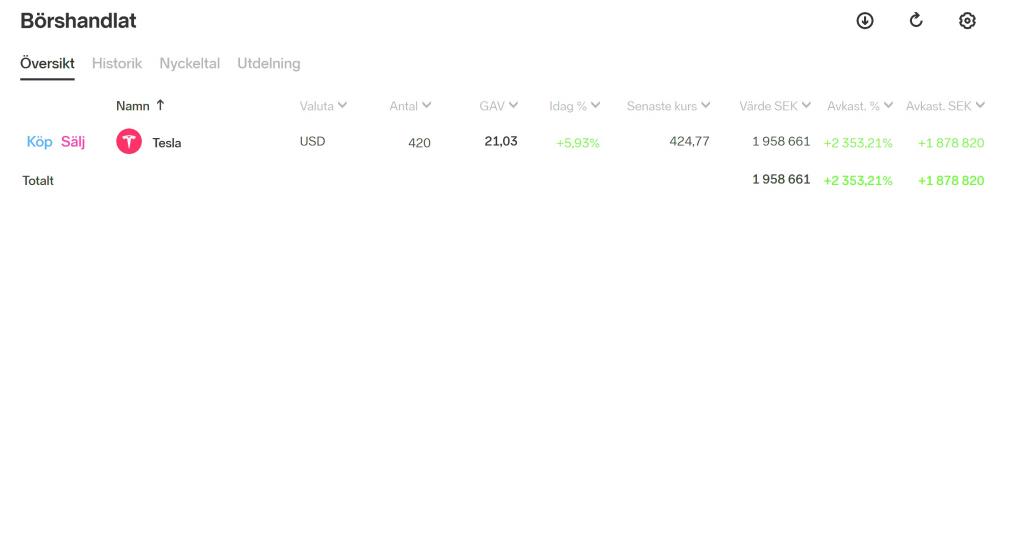Expand the Avkast. % column chevron
This screenshot has height=538, width=1024.
[x=888, y=105]
